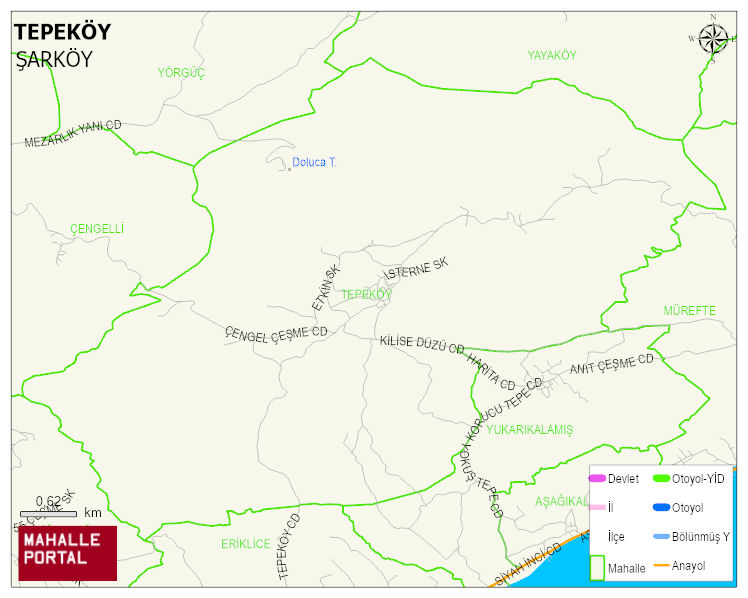
Task: Click the magenta Devlet legend symbol
Action: [597, 479]
